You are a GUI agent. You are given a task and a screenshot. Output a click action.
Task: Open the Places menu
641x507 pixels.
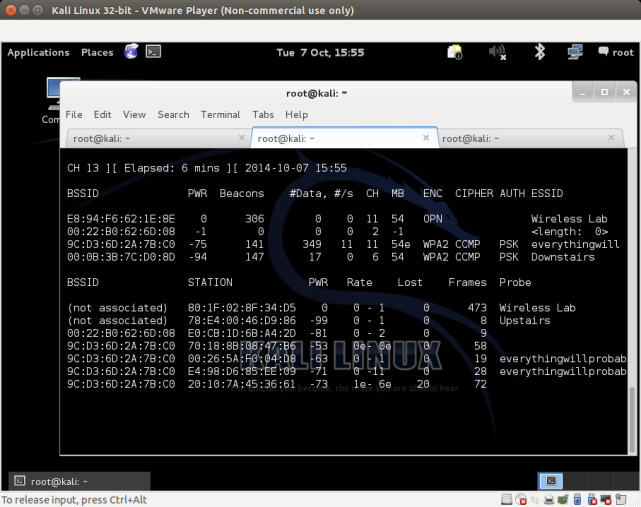(97, 52)
